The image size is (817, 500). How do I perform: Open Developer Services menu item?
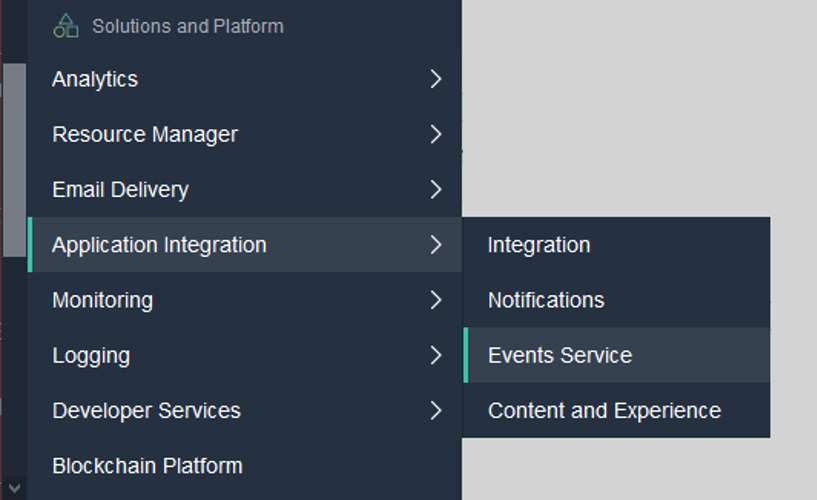146,410
